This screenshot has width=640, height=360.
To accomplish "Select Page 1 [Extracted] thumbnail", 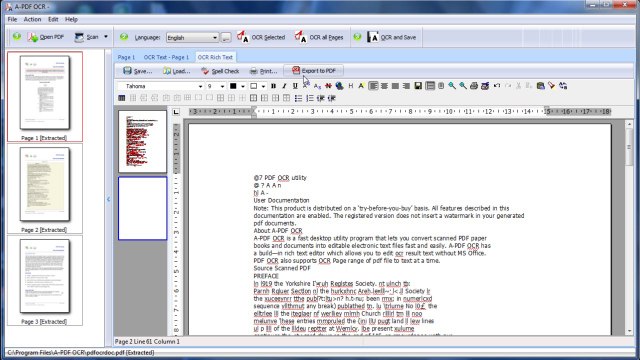I will pyautogui.click(x=44, y=97).
